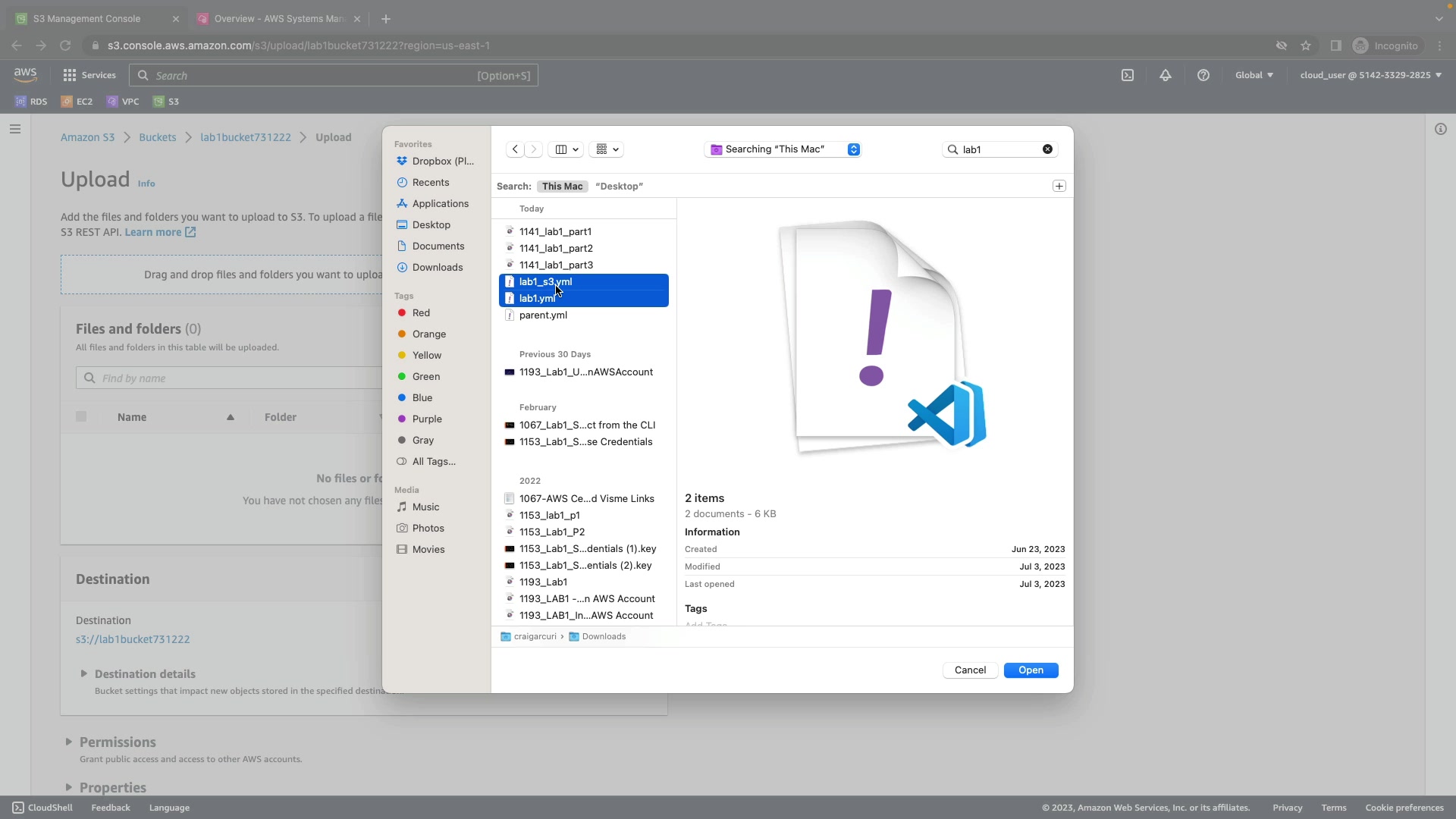This screenshot has height=819, width=1456.
Task: Select the "This Mac" search scope
Action: 562,187
